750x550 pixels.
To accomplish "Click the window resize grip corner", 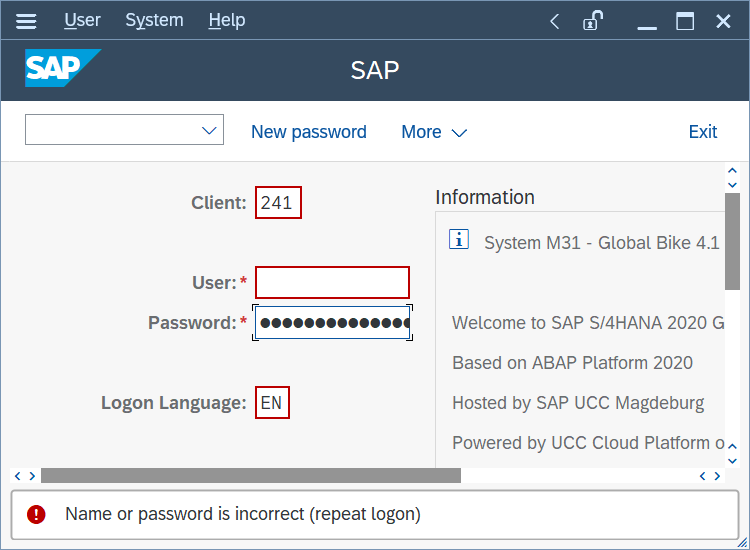I will click(742, 542).
